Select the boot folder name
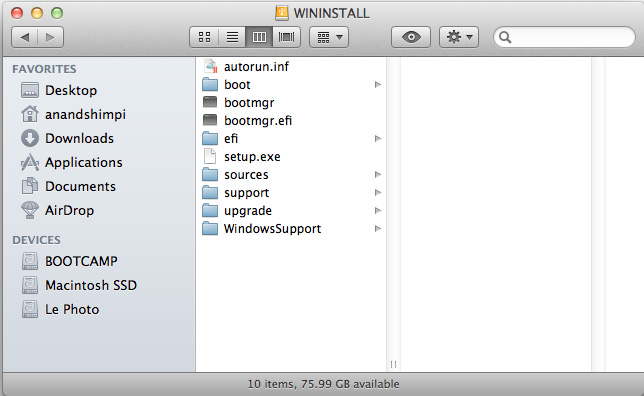This screenshot has height=396, width=644. click(x=237, y=85)
